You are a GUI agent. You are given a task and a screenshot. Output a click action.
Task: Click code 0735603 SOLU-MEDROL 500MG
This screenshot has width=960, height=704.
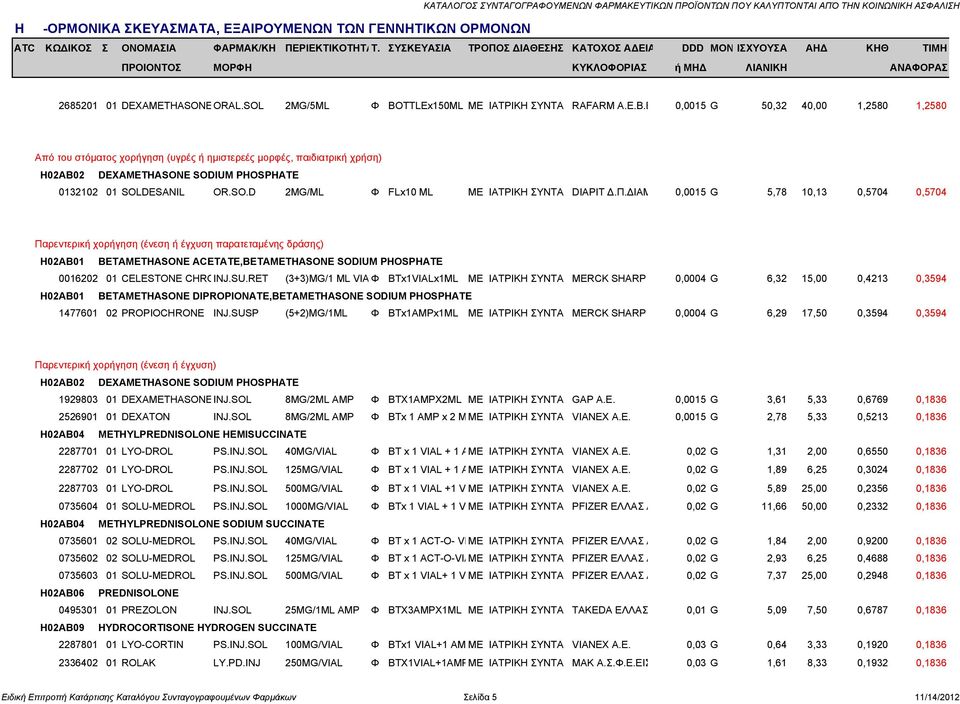coord(78,575)
